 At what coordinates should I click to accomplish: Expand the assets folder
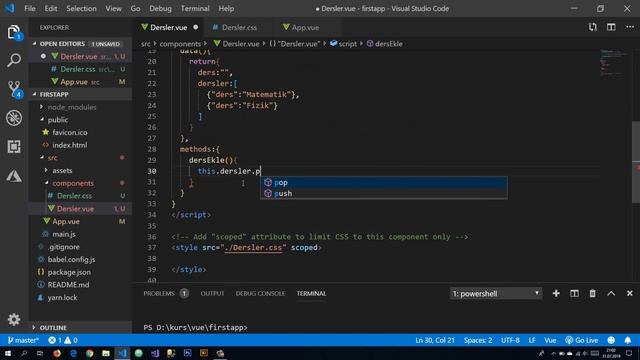pyautogui.click(x=62, y=170)
